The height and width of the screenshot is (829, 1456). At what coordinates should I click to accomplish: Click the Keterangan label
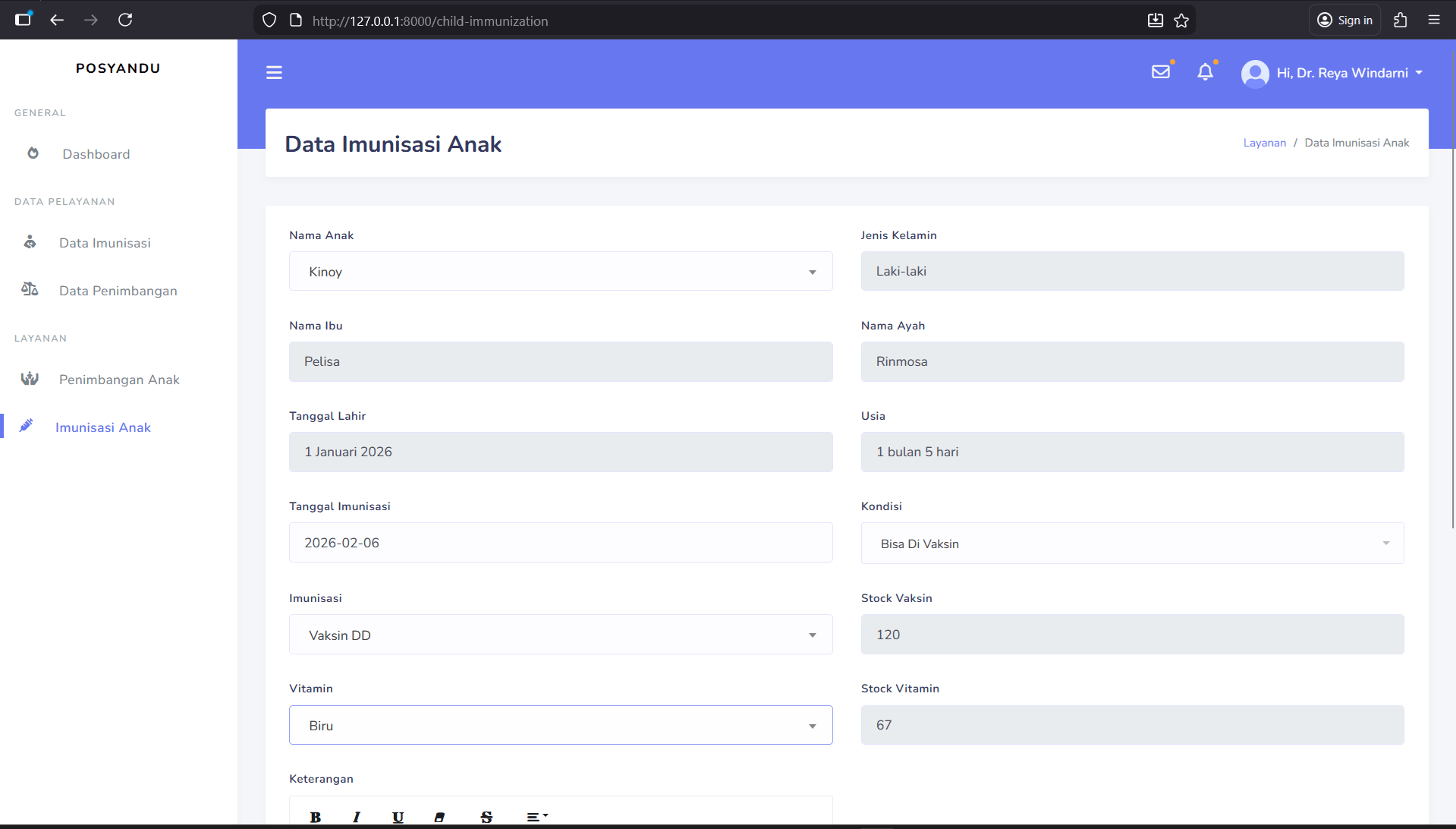click(321, 779)
